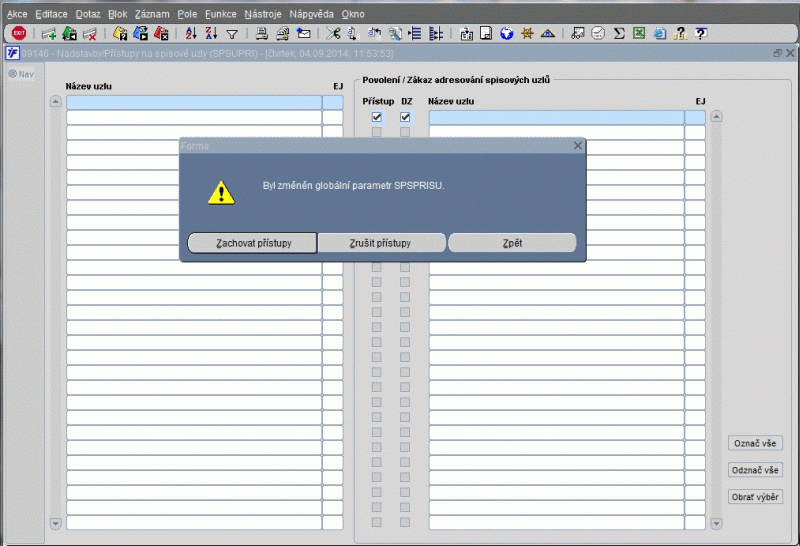Screen dimensions: 800x546
Task: Click the Odznač vše button
Action: point(755,470)
